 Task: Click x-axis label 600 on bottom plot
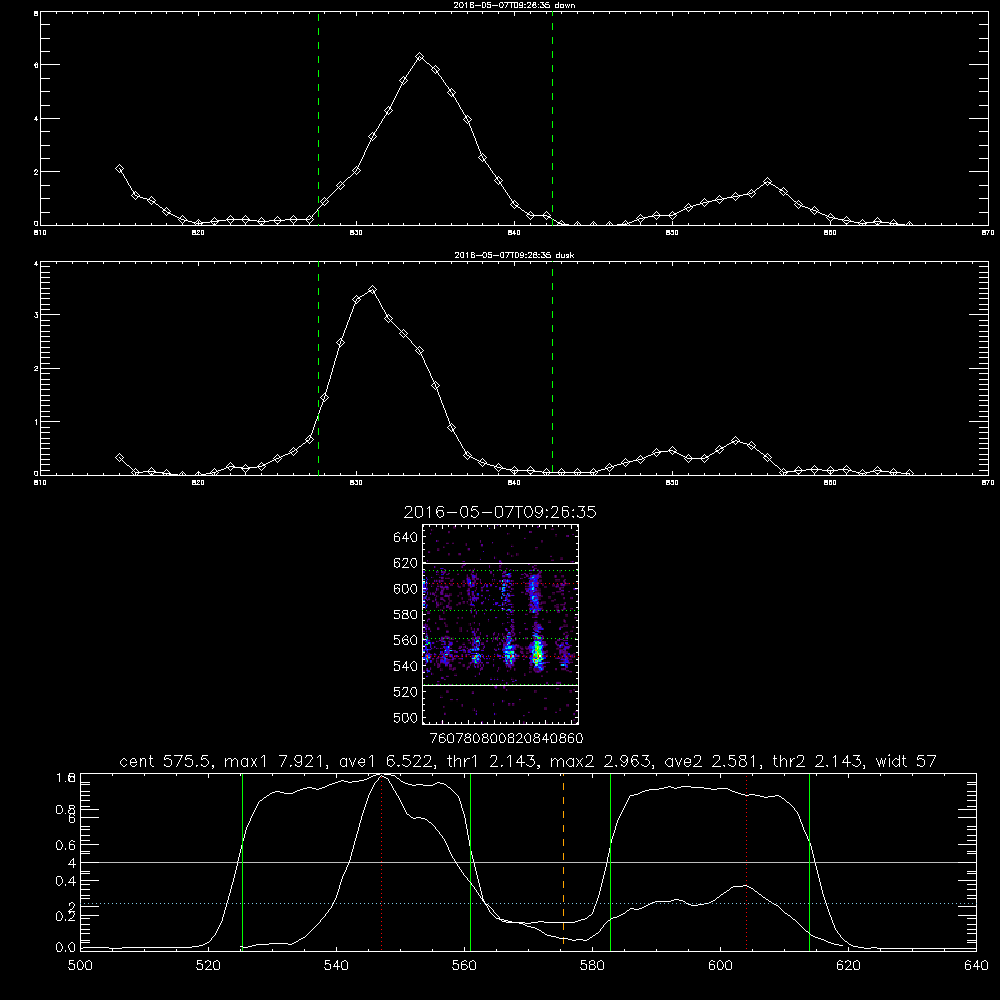tap(721, 966)
